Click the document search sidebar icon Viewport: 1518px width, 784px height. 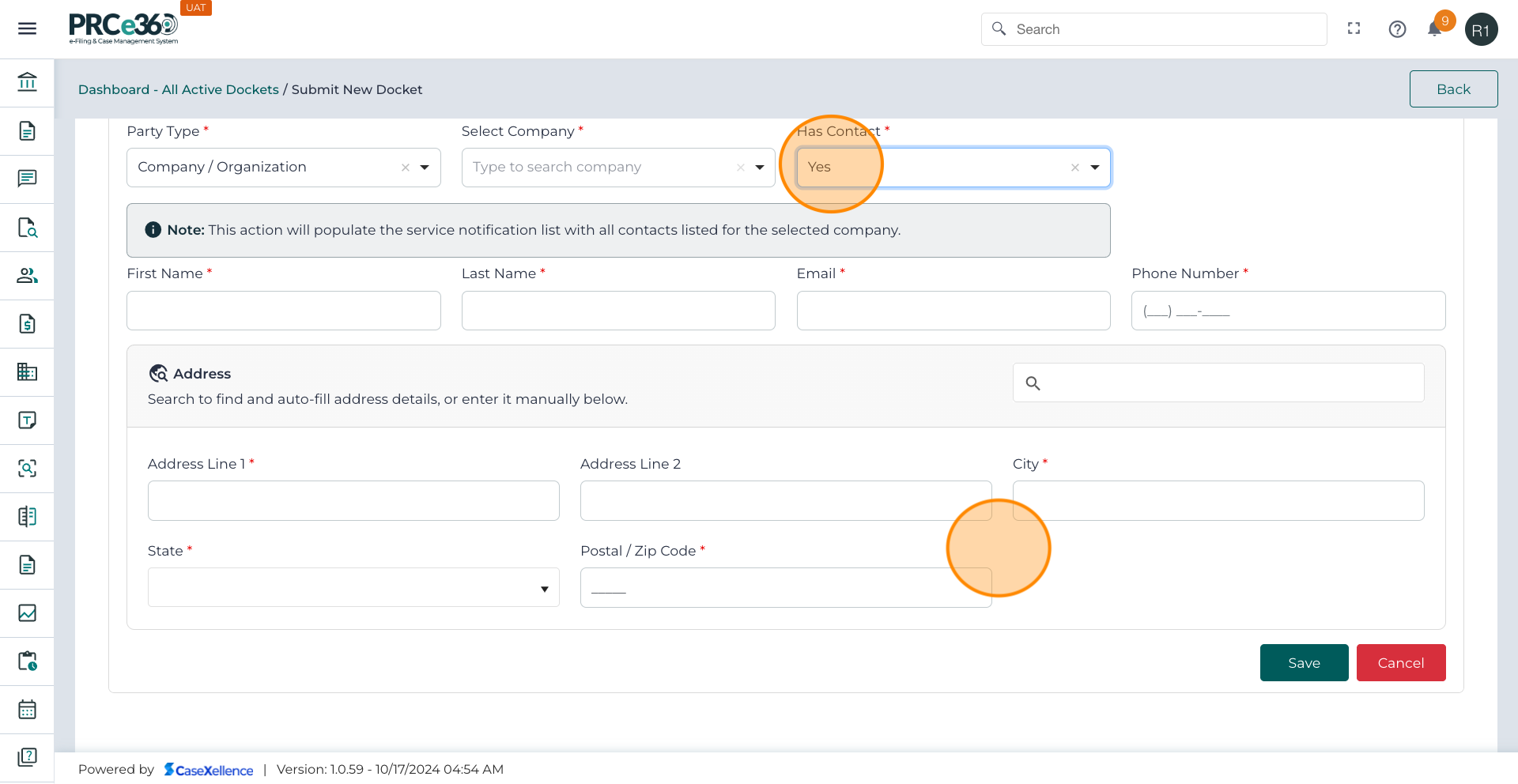(x=27, y=228)
